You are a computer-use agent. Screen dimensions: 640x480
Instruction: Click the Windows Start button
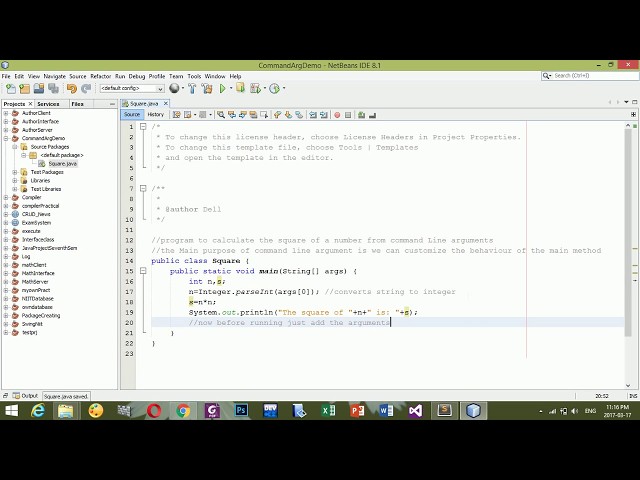(x=11, y=411)
